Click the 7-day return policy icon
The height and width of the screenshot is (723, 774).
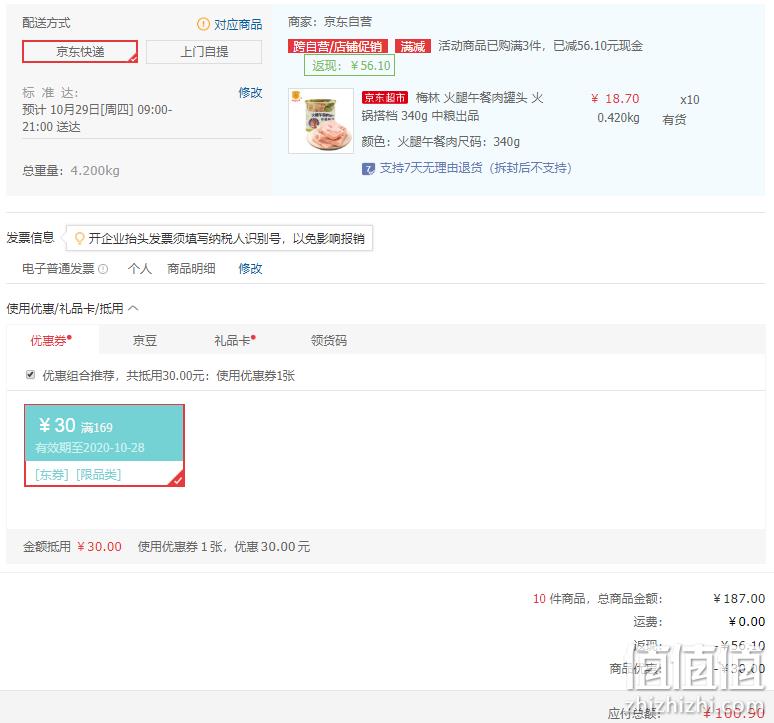click(368, 169)
